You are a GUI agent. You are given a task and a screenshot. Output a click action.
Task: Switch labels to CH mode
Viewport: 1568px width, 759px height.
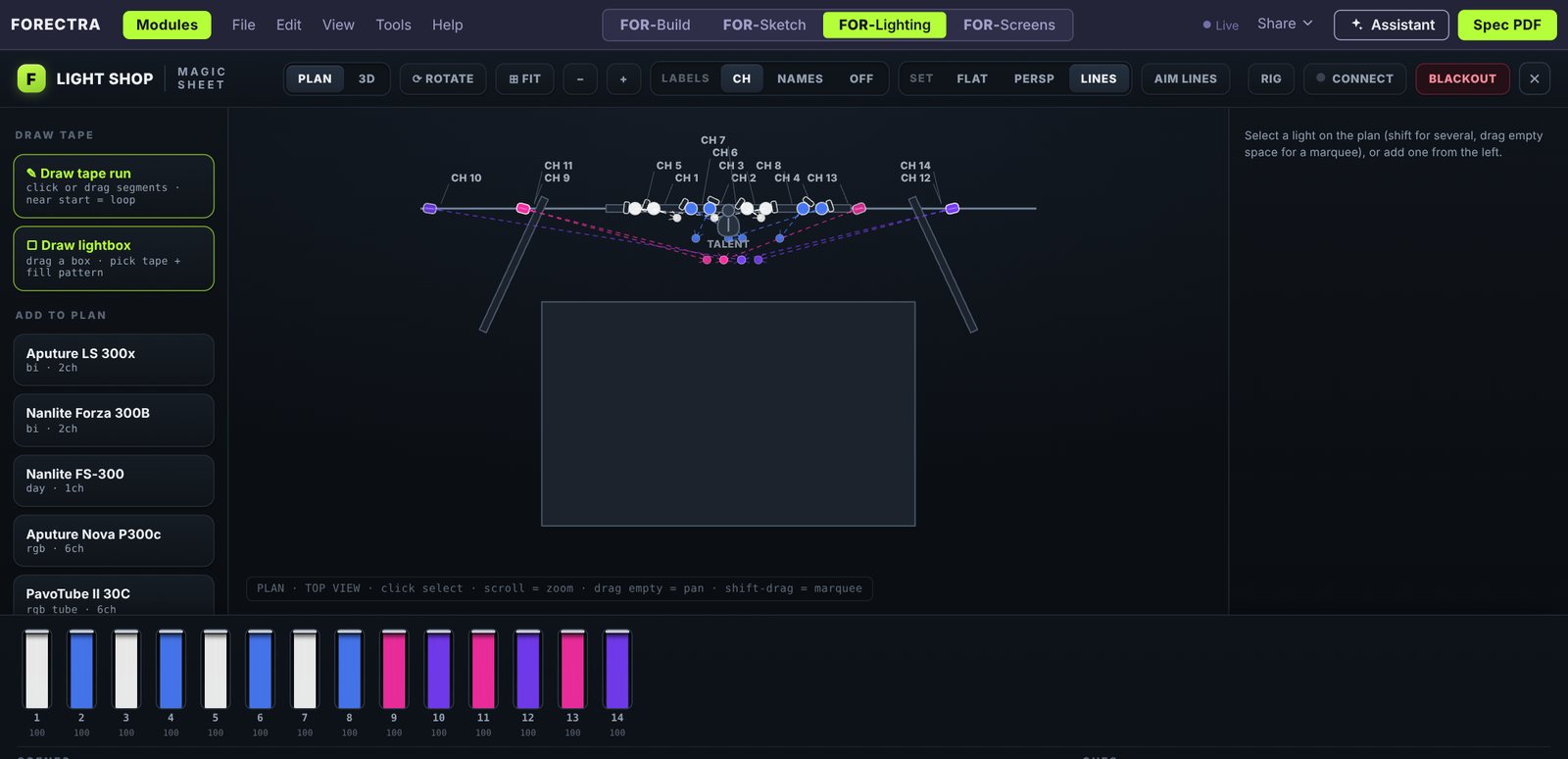click(x=742, y=78)
